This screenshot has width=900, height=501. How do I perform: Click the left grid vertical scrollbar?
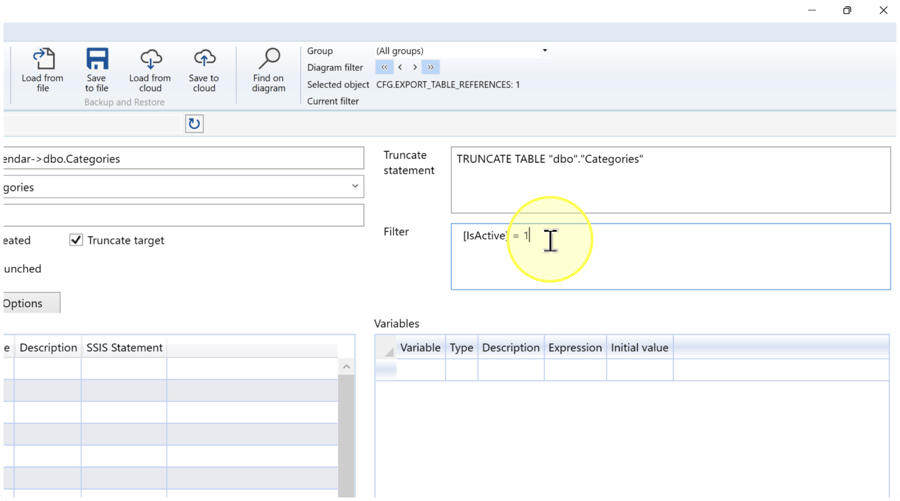(346, 436)
